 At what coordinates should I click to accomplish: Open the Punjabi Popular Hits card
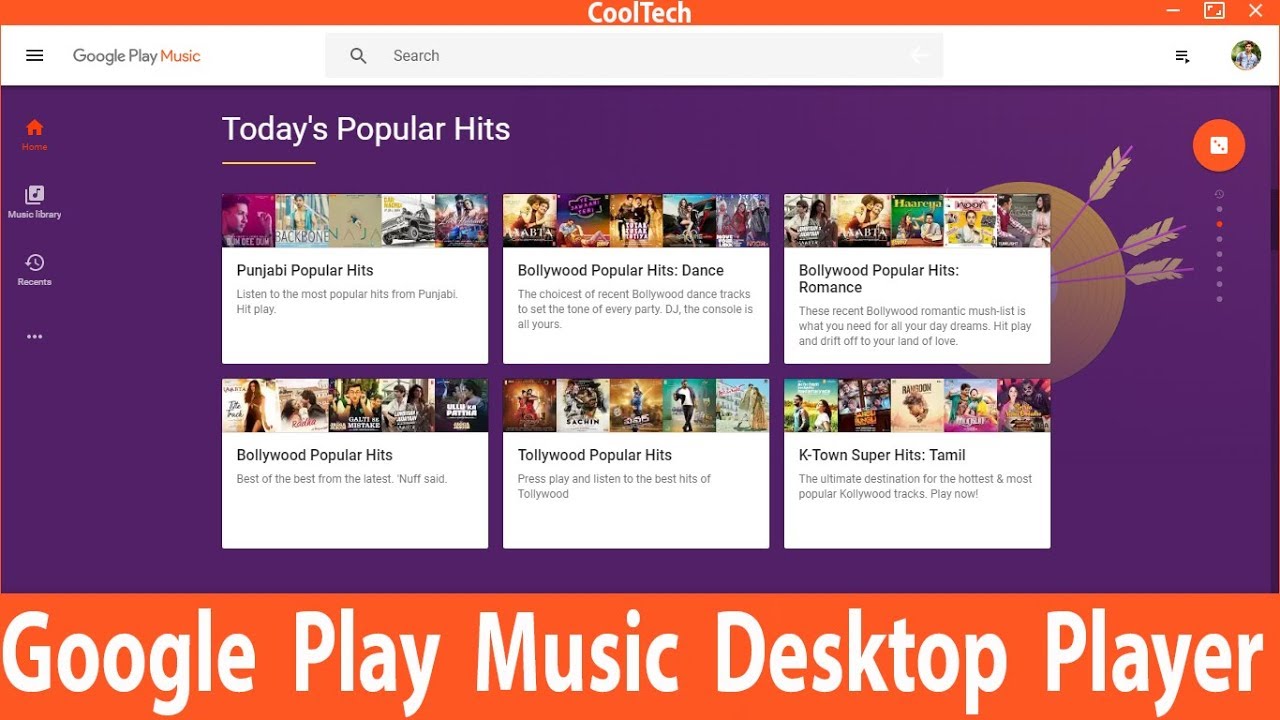(x=355, y=279)
